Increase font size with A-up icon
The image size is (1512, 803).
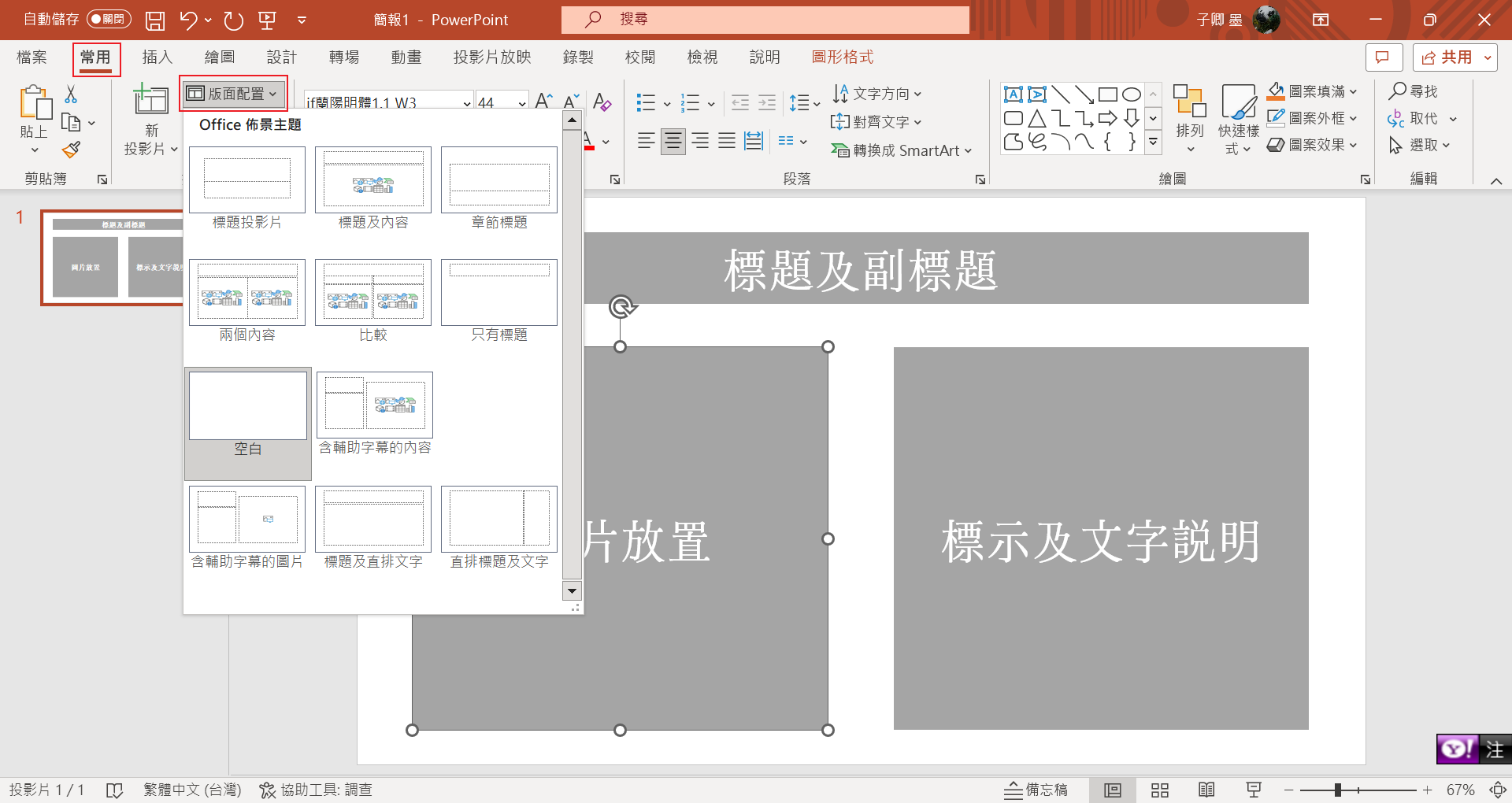click(x=543, y=101)
